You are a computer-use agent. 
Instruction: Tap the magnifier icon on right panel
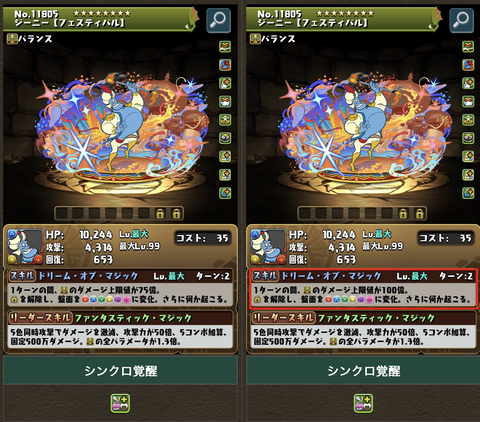pos(461,20)
